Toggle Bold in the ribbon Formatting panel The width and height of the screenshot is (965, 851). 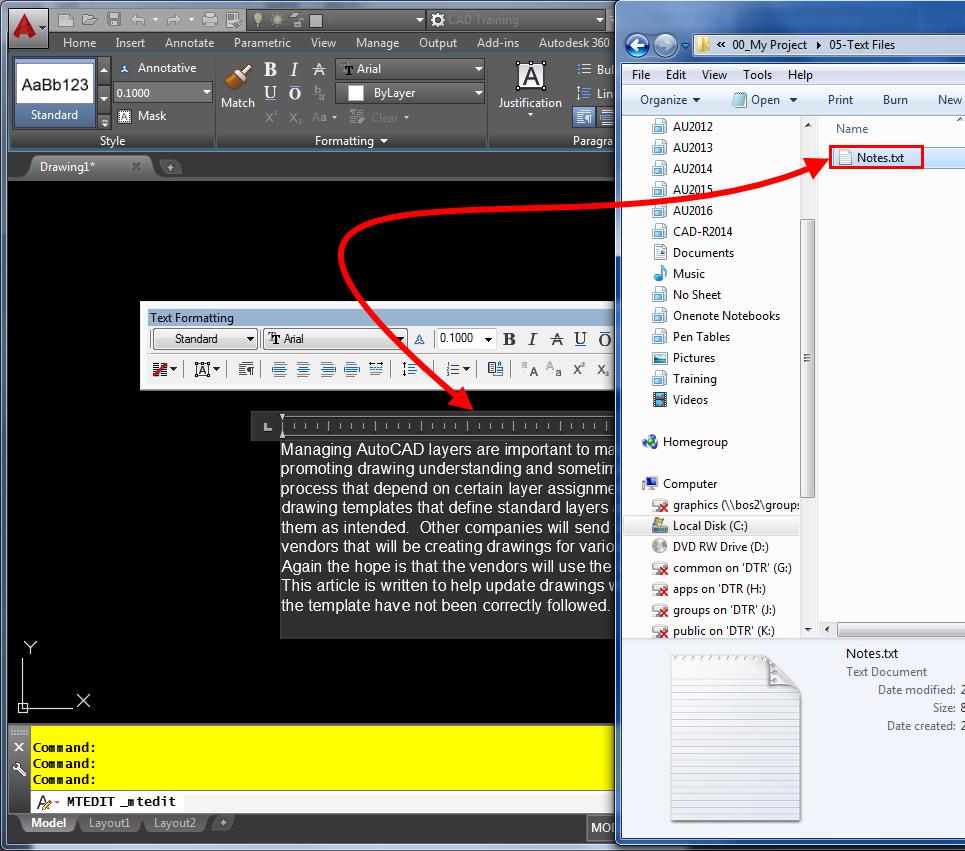(x=270, y=69)
